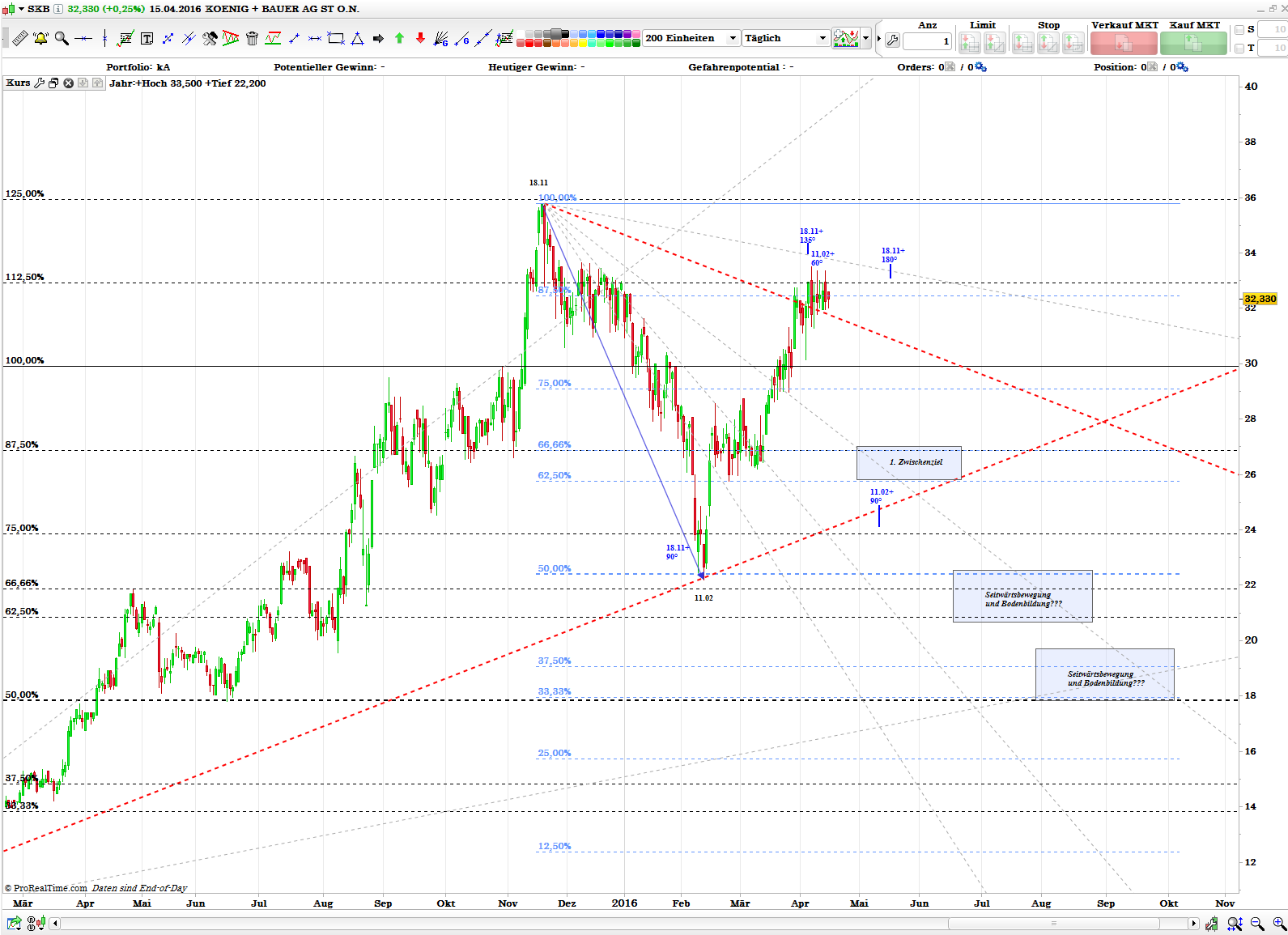Activate the magnifying glass zoom tool
Viewport: 1288px width, 935px height.
(62, 38)
